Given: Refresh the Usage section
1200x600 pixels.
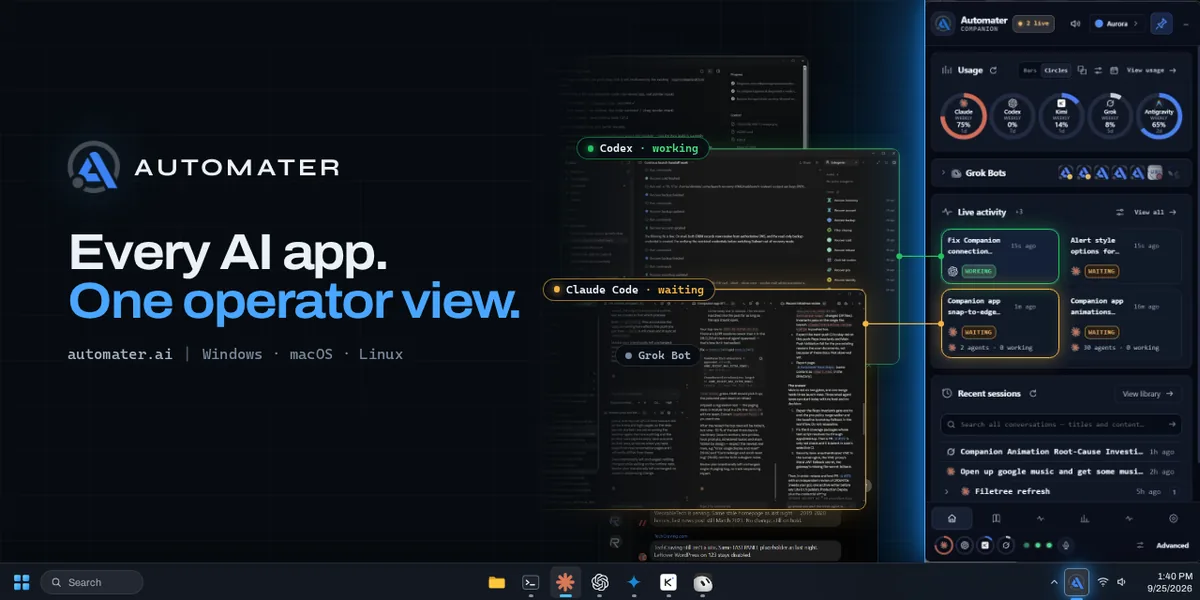Looking at the screenshot, I should [x=993, y=70].
